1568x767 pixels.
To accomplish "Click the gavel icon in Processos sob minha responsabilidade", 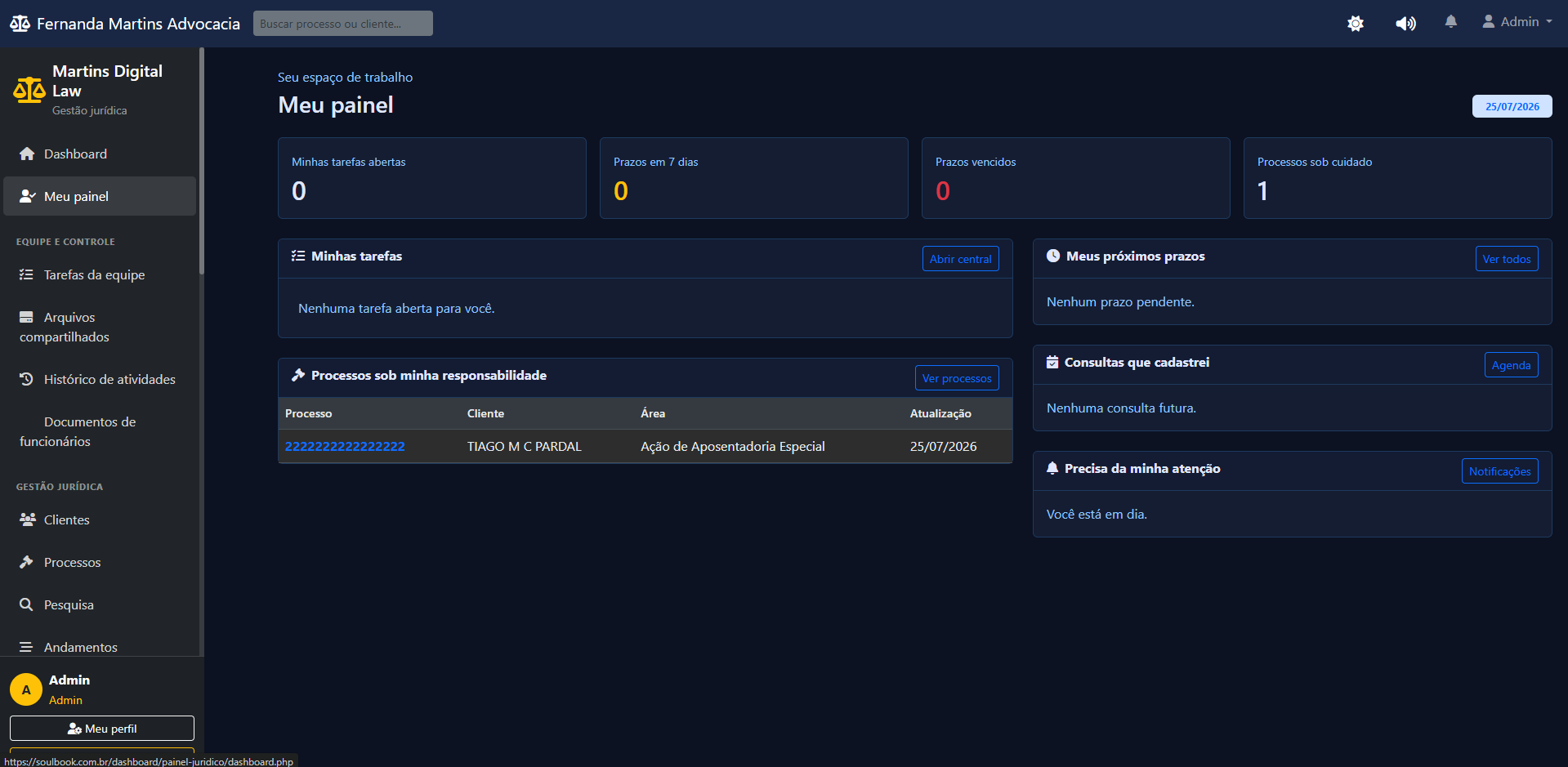I will pos(298,375).
